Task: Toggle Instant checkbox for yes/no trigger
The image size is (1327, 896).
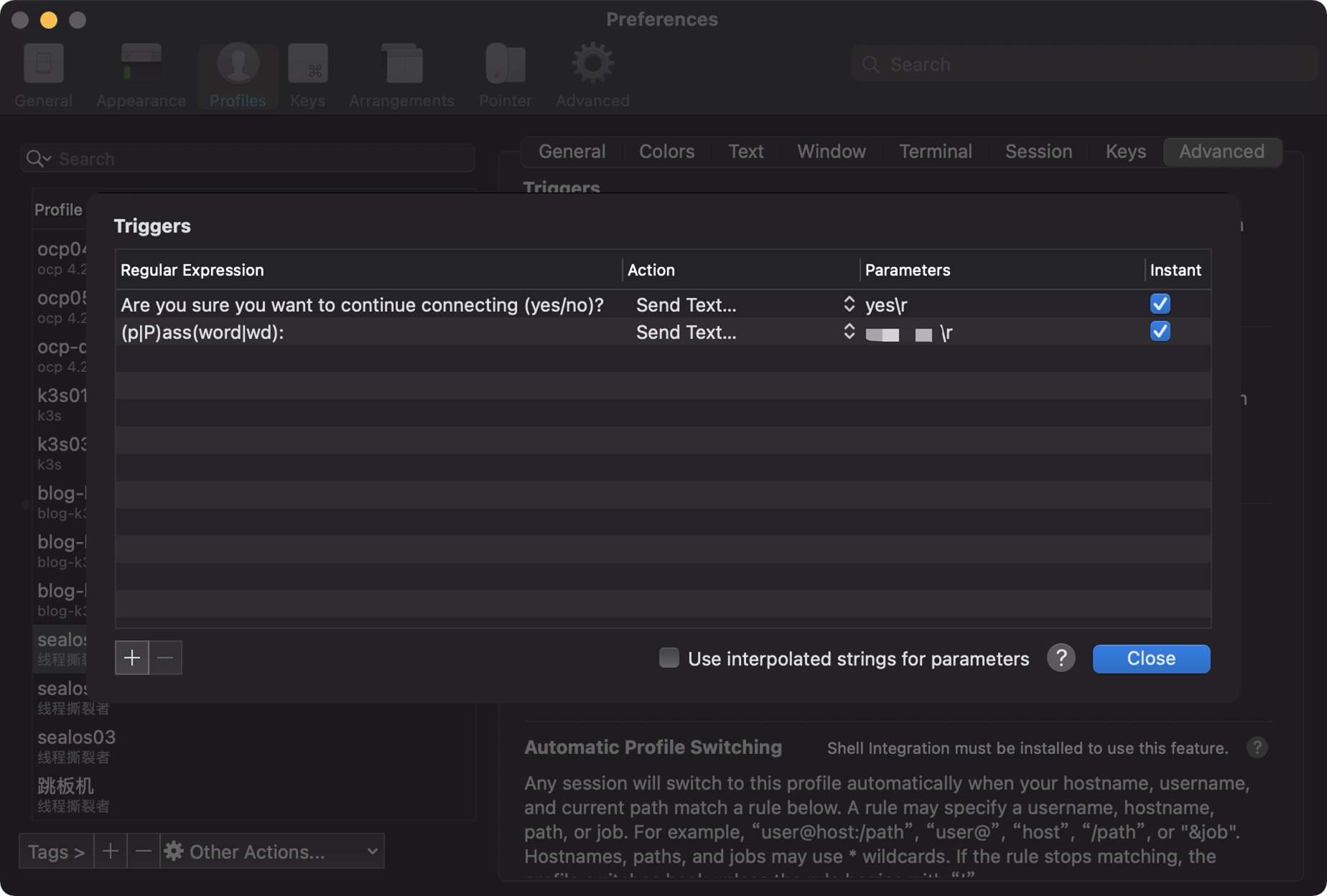Action: [1160, 304]
